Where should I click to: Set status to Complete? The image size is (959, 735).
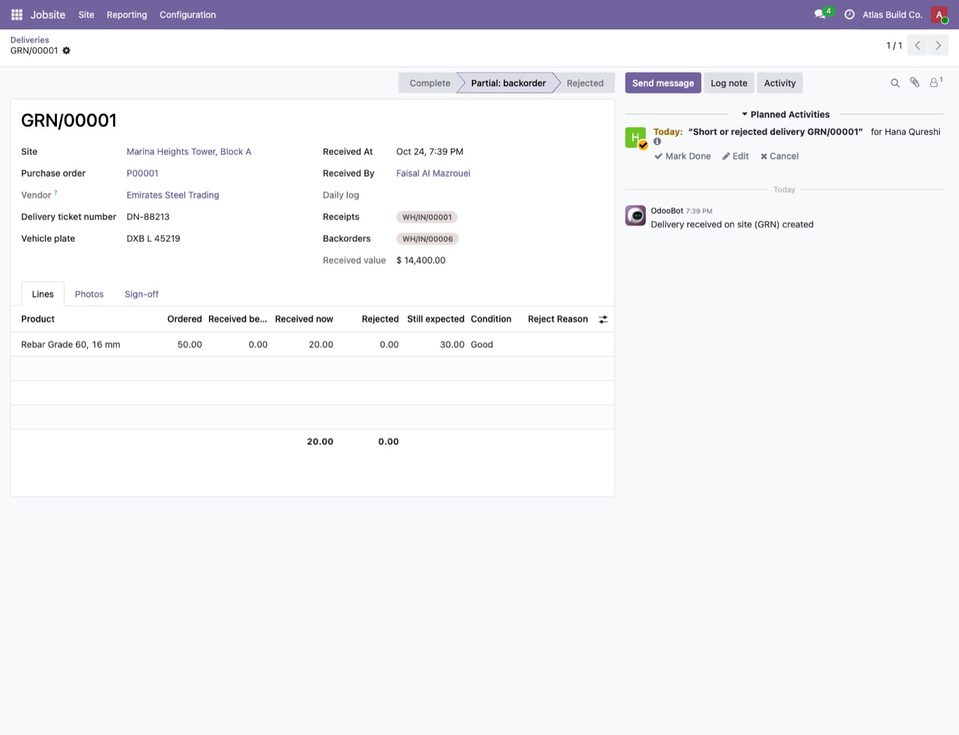pyautogui.click(x=429, y=83)
